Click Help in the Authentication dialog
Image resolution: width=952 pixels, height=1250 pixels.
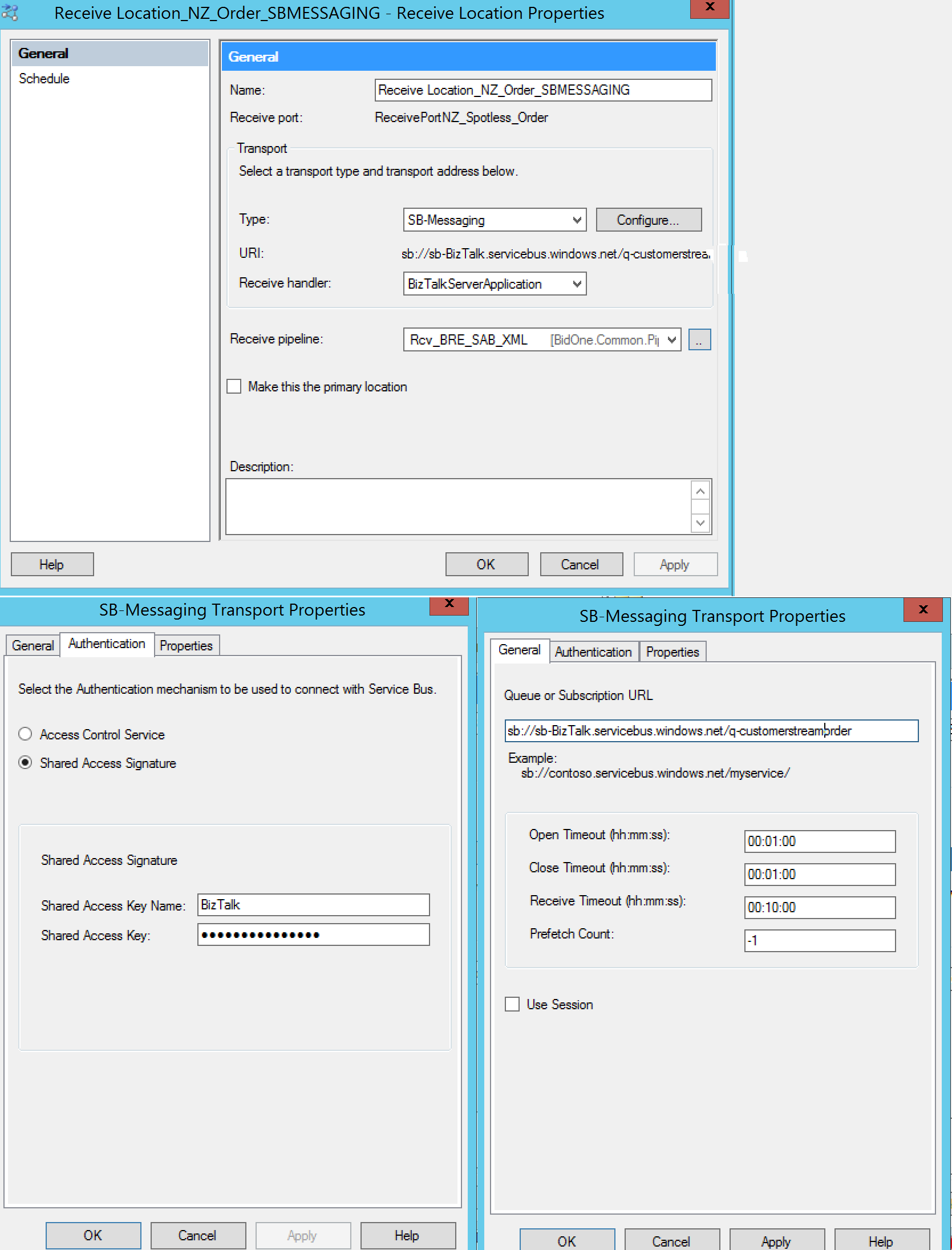[408, 1235]
